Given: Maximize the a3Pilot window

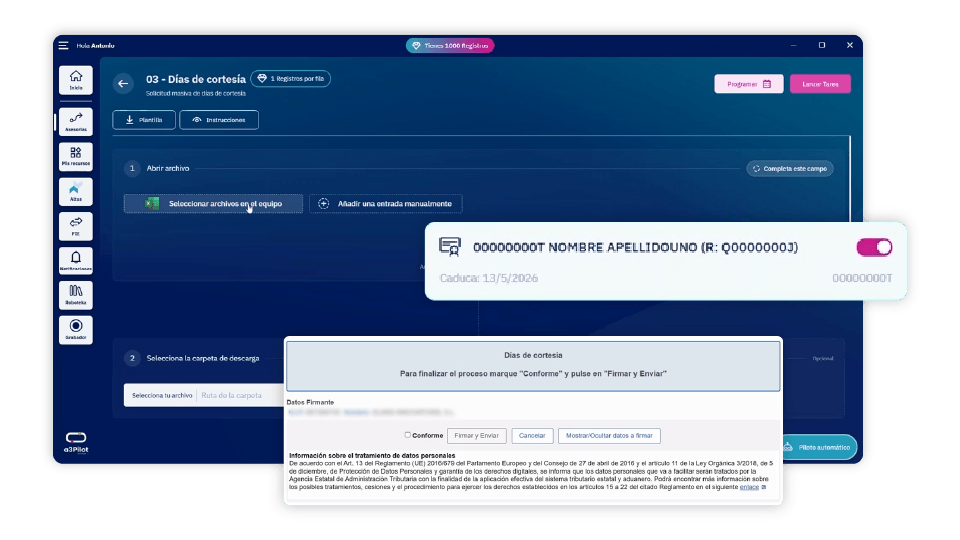Looking at the screenshot, I should [822, 45].
